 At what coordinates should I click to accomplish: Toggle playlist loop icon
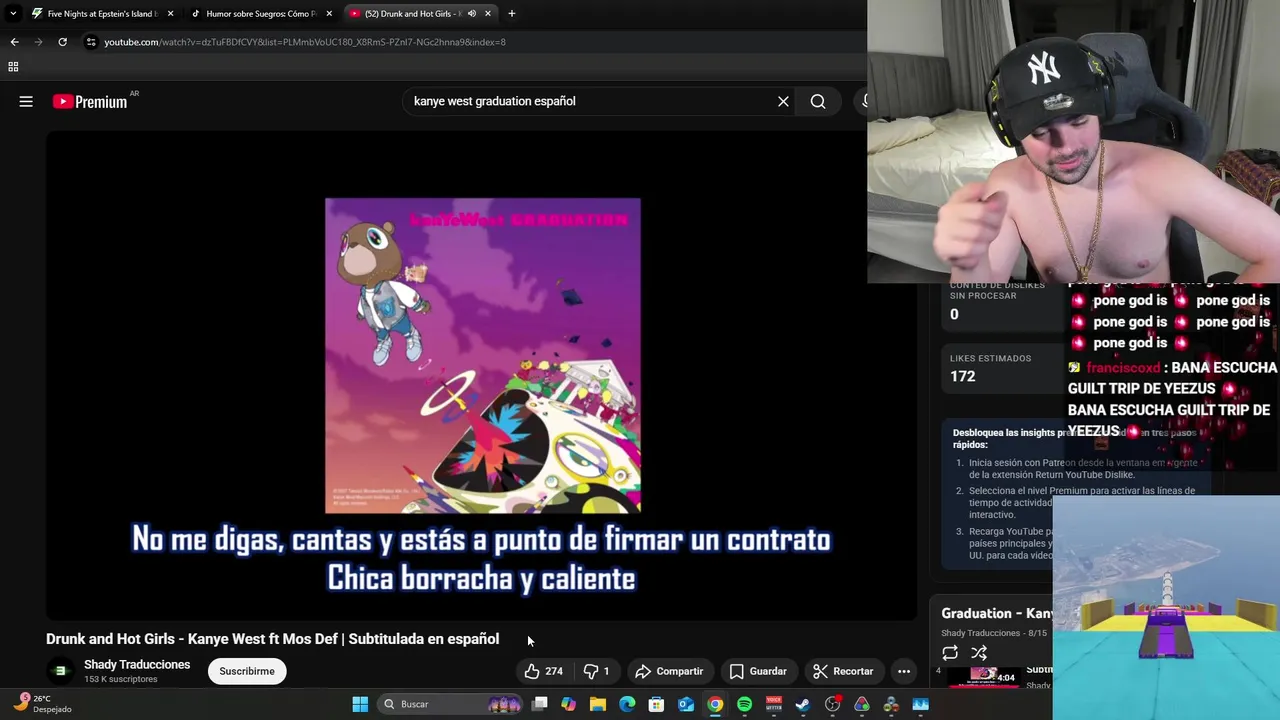950,653
